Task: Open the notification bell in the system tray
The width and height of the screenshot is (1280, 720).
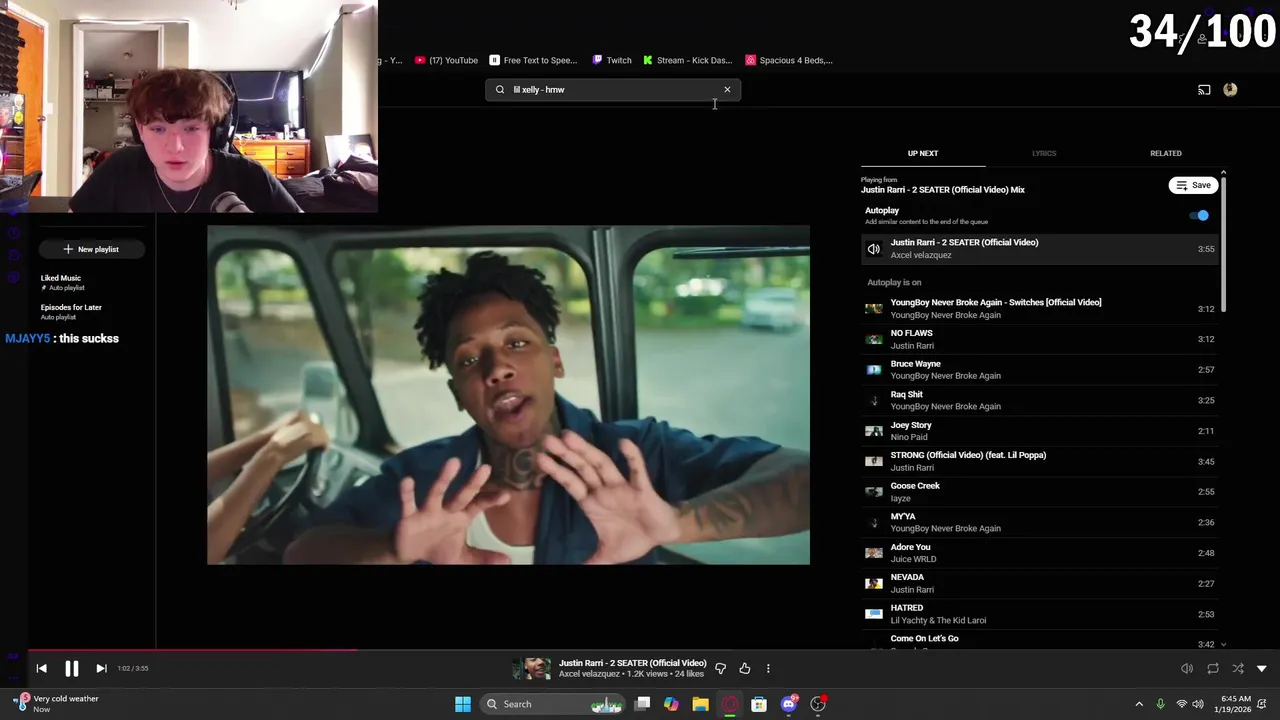Action: coord(1263,704)
